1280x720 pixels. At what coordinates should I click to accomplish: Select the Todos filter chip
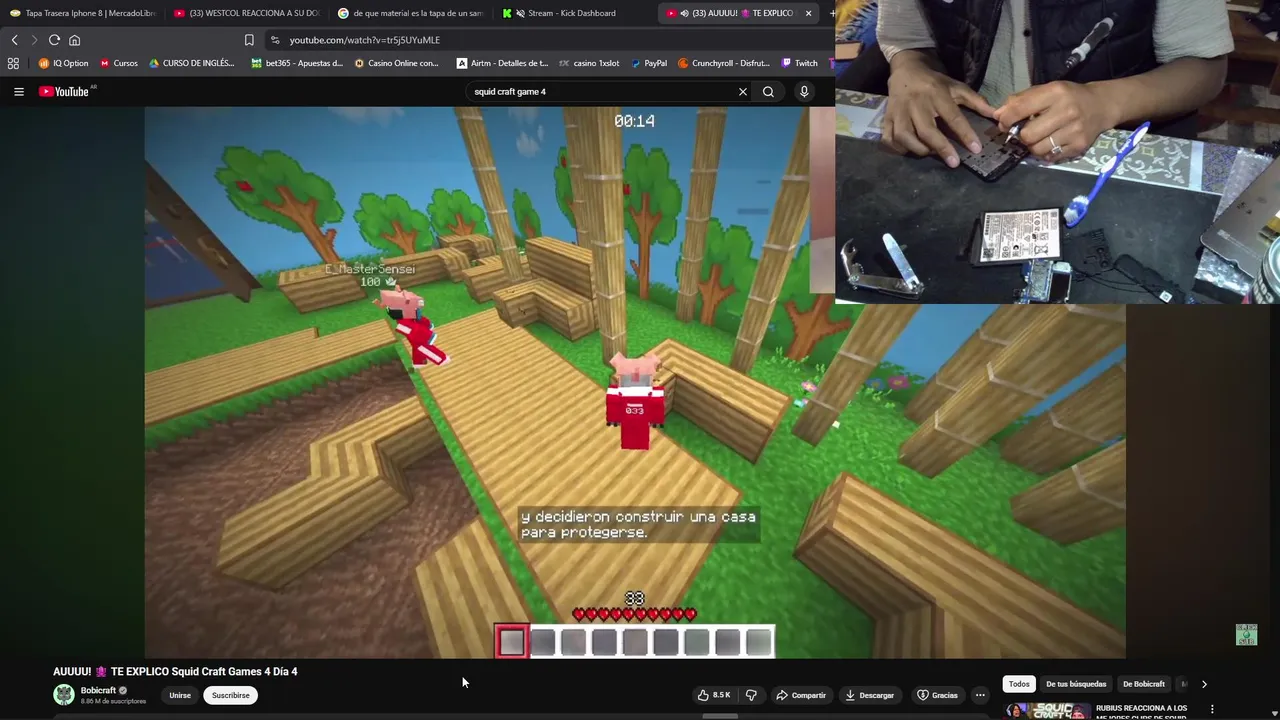tap(1019, 684)
